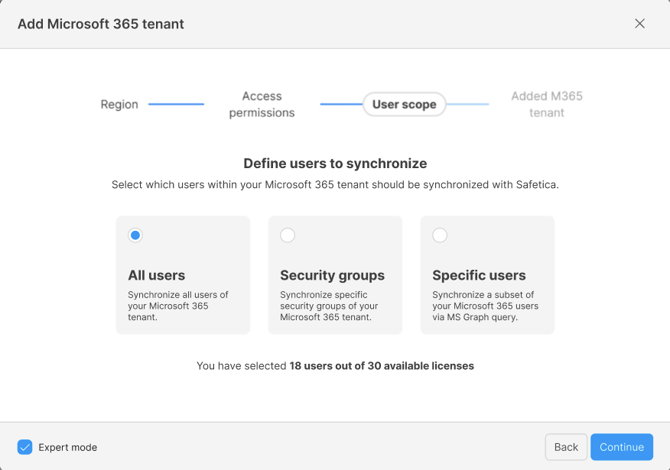
Task: Close the Add Microsoft 365 tenant dialog
Action: pos(640,24)
